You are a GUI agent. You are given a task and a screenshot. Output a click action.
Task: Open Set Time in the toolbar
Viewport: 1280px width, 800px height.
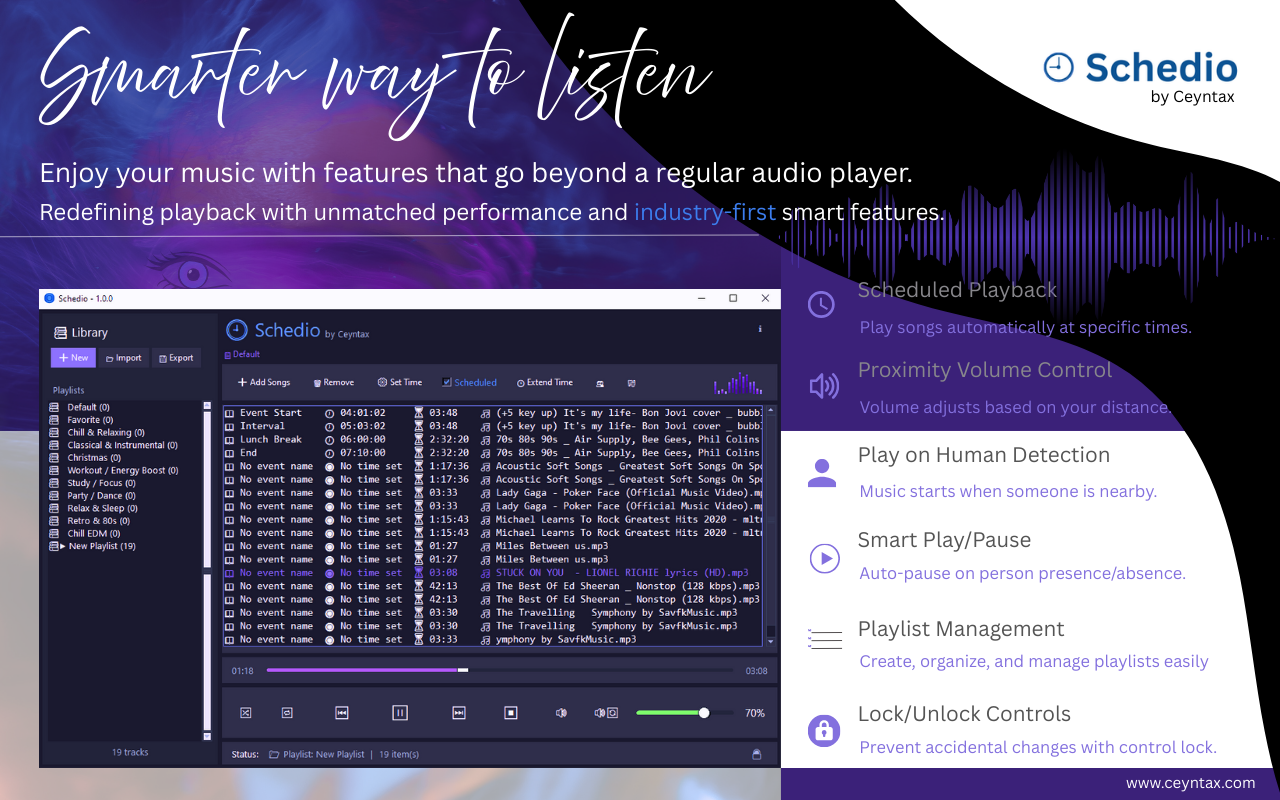click(400, 382)
